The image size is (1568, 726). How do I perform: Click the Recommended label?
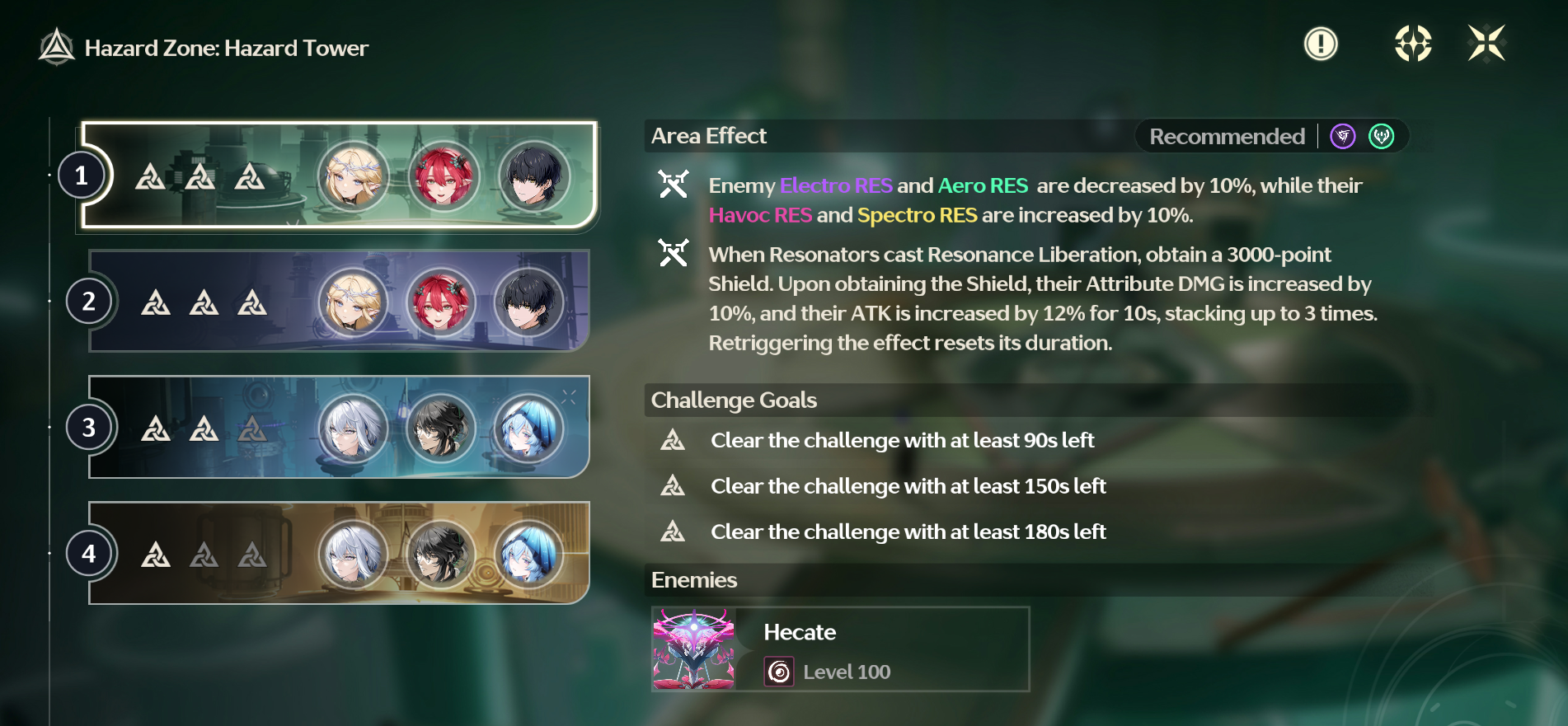coord(1227,136)
